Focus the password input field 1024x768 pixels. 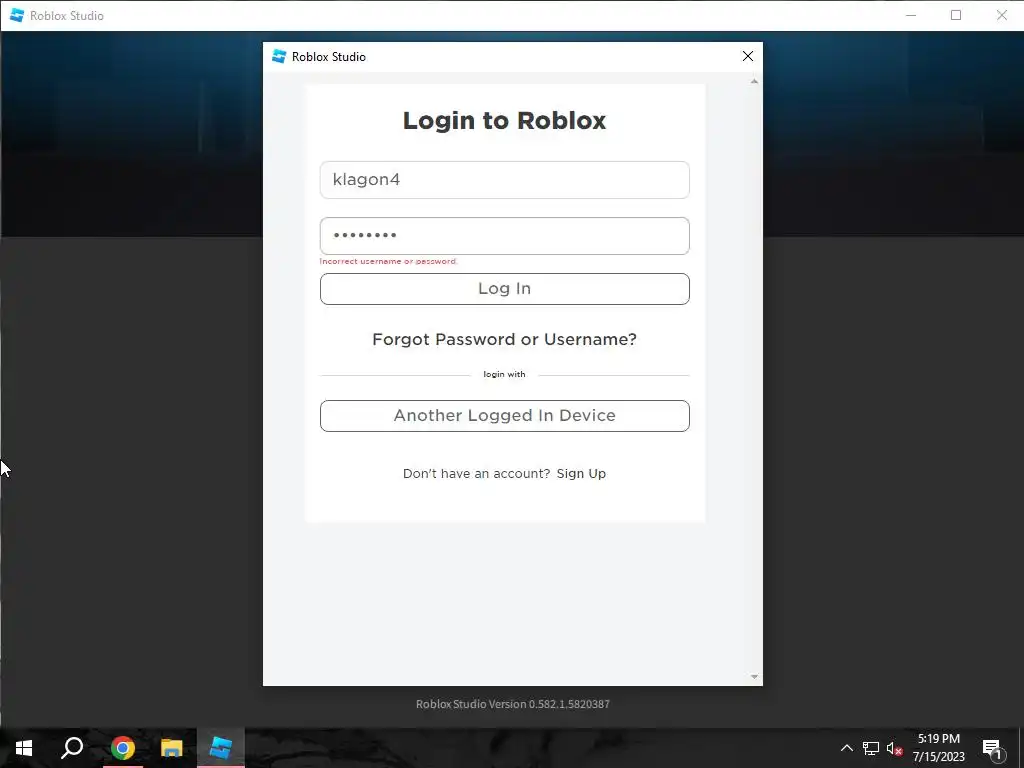pos(504,236)
